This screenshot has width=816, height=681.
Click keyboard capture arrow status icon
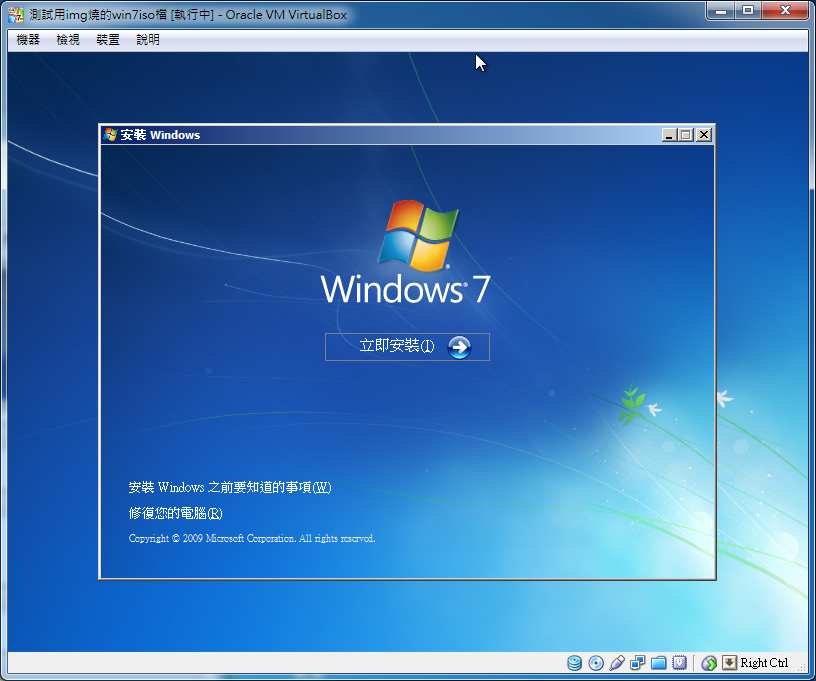point(730,662)
